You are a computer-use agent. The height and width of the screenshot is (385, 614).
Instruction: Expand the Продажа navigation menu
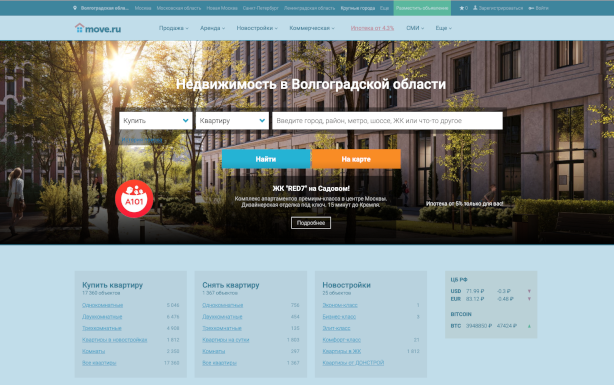pos(173,28)
